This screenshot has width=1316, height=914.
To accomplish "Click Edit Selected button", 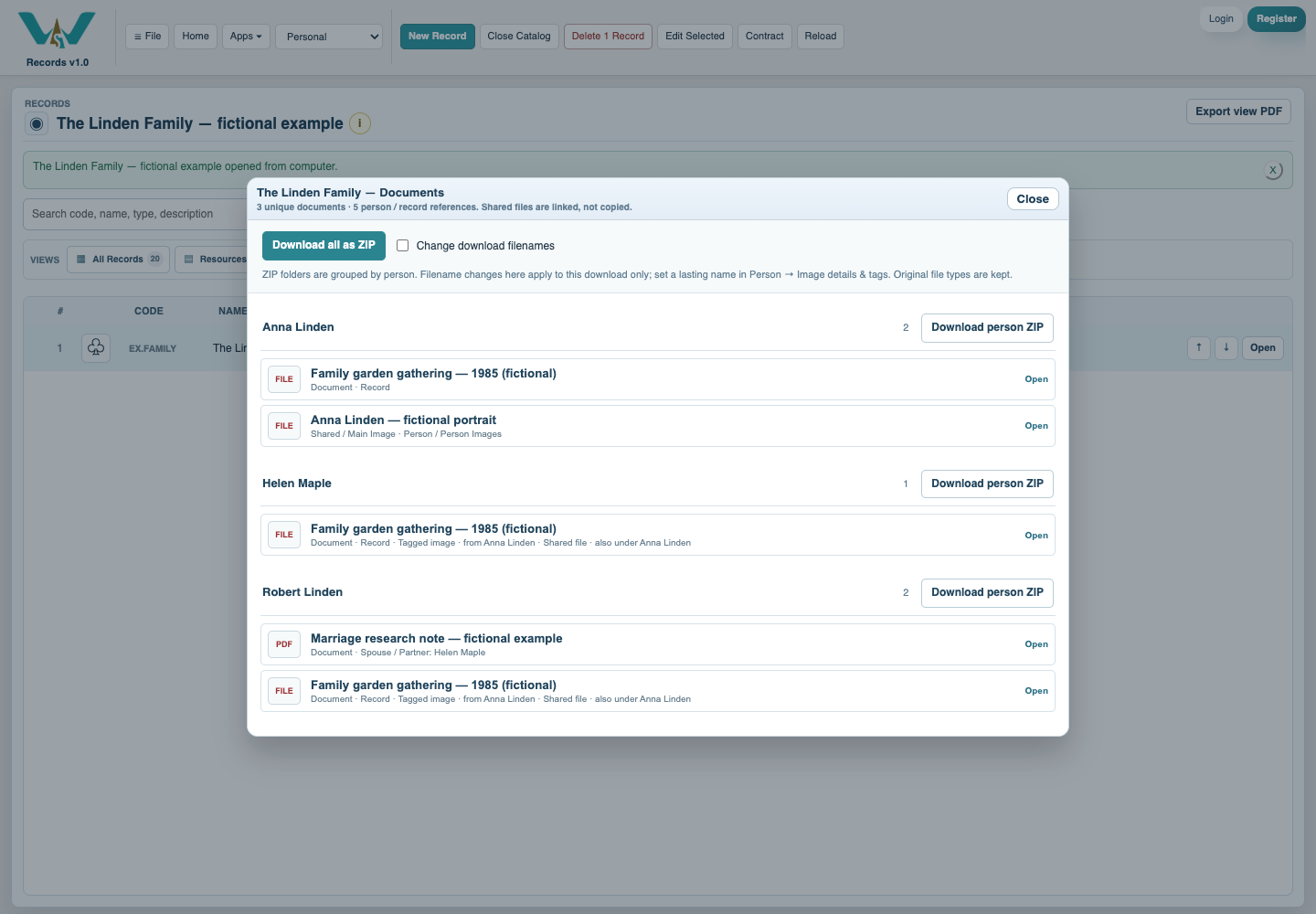I will [695, 37].
